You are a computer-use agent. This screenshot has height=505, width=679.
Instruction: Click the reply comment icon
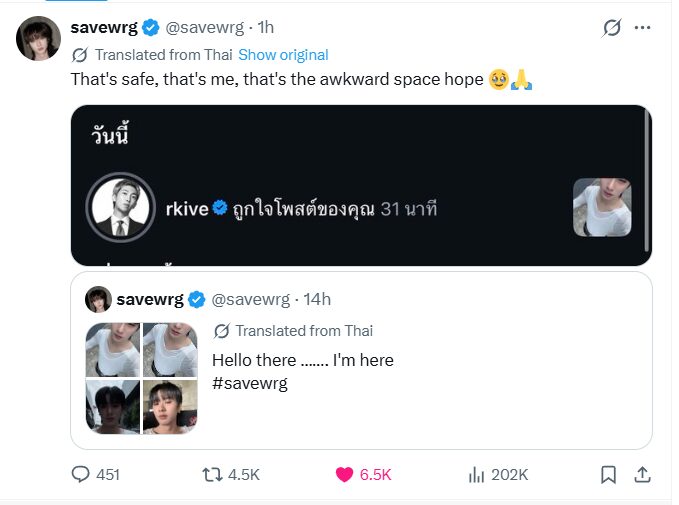click(82, 474)
